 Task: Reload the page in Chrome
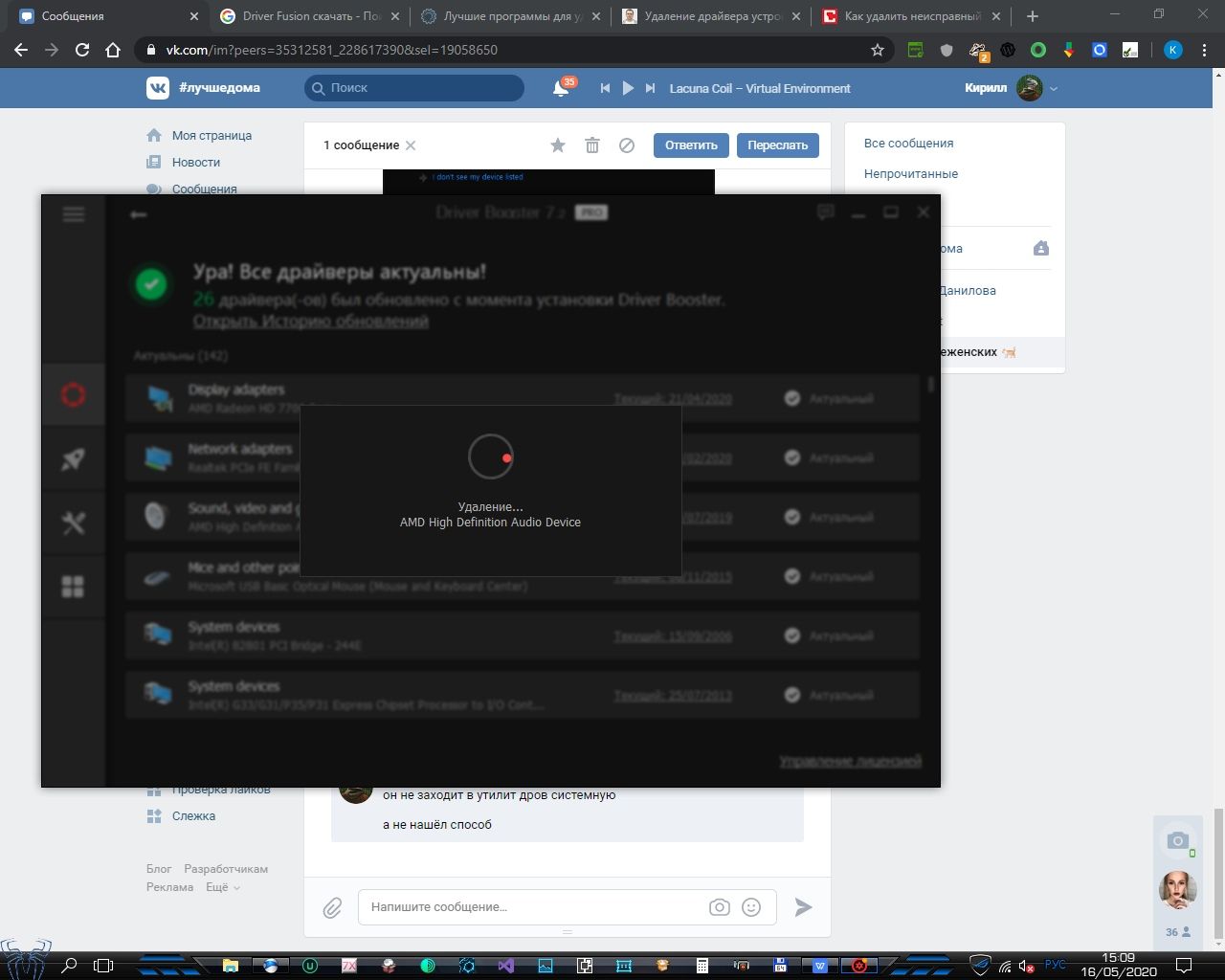[x=82, y=50]
